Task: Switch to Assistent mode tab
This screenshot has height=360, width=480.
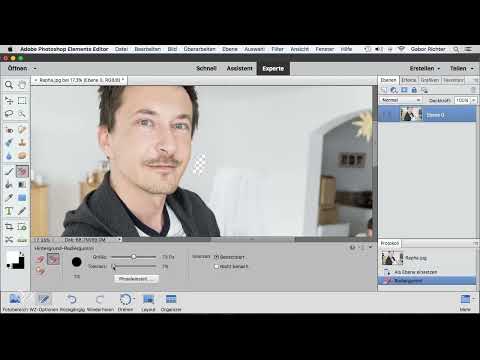Action: 239,68
